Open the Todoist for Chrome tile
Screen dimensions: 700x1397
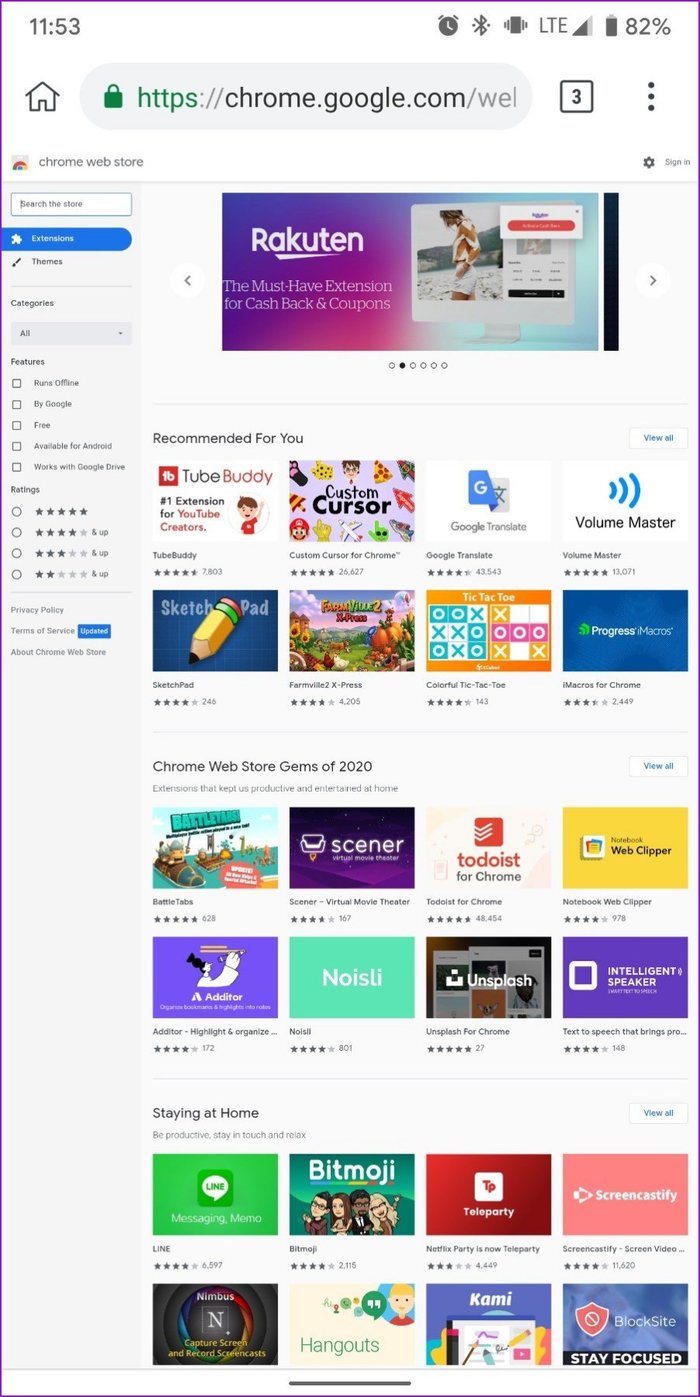point(488,847)
